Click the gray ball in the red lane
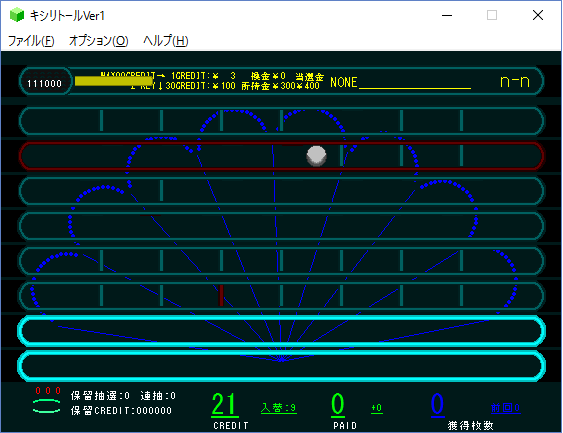 (316, 156)
